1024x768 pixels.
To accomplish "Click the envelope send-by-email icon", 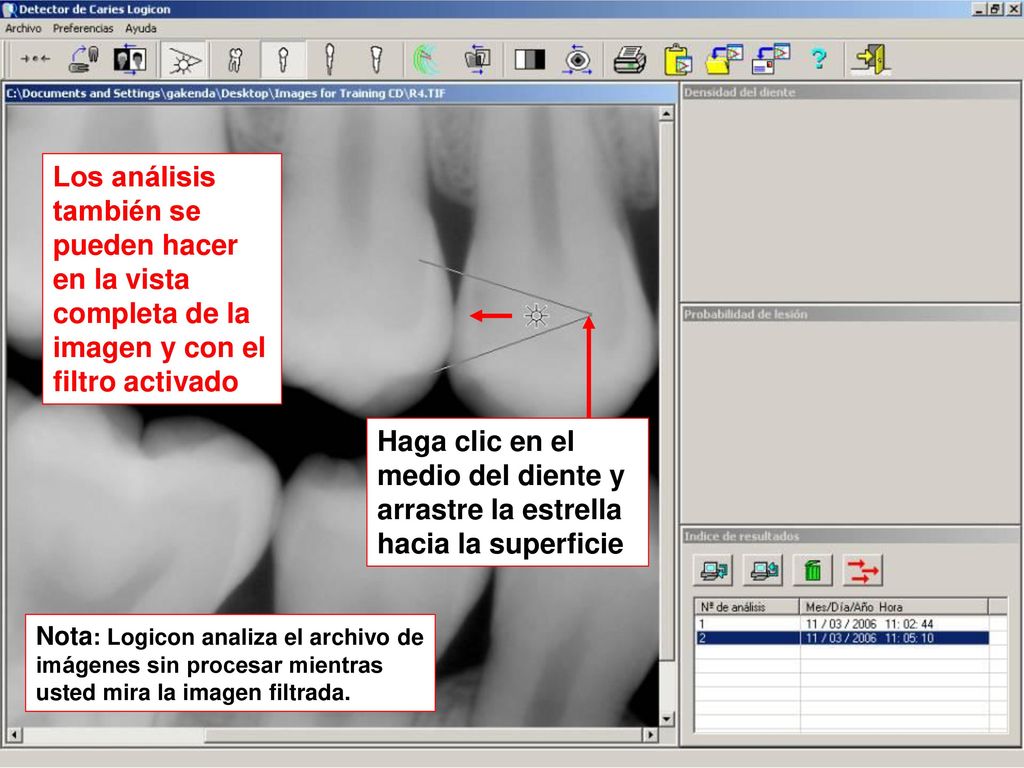I will tap(771, 59).
